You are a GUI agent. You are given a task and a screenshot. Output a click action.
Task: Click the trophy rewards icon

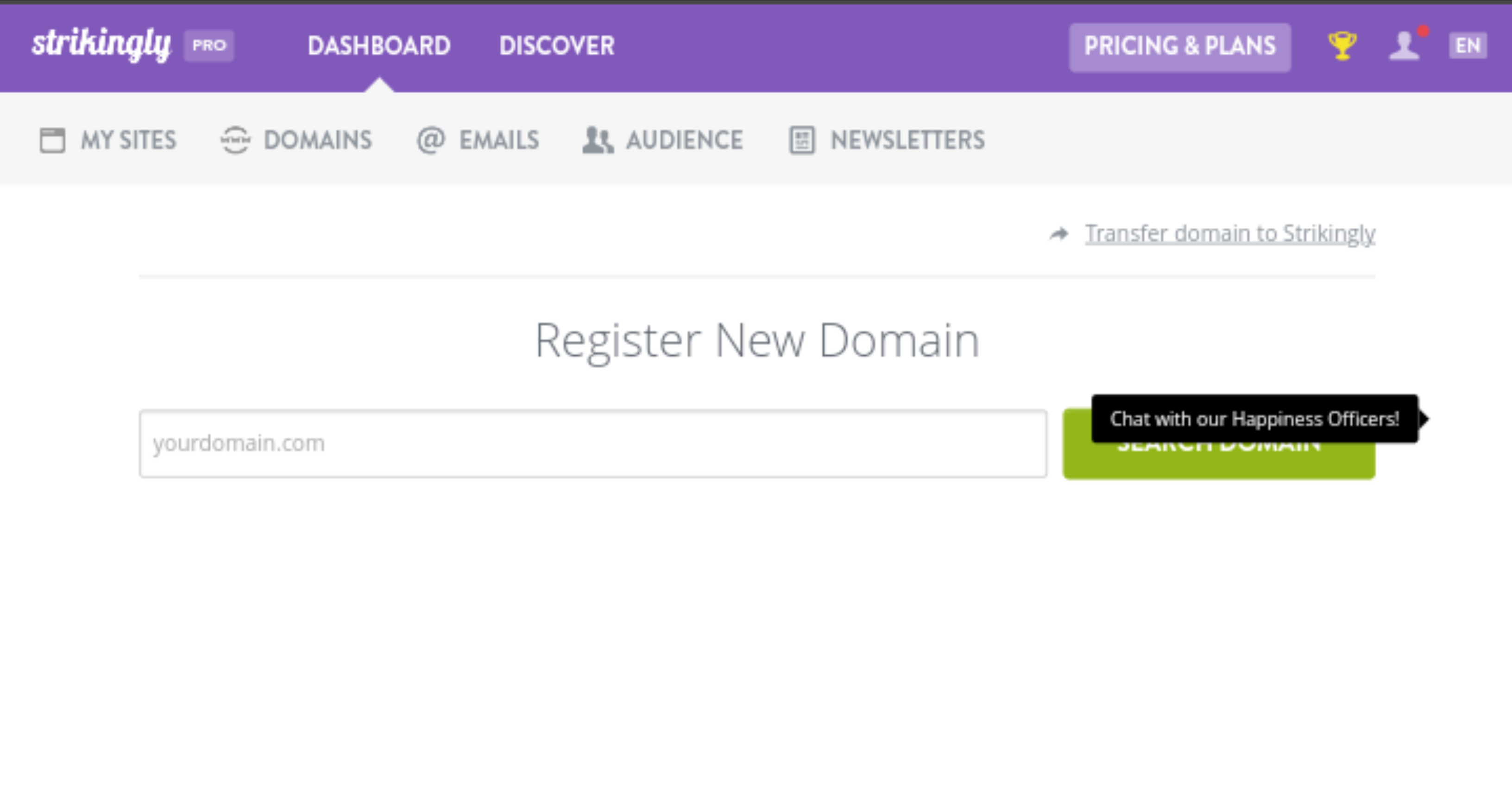pos(1342,46)
